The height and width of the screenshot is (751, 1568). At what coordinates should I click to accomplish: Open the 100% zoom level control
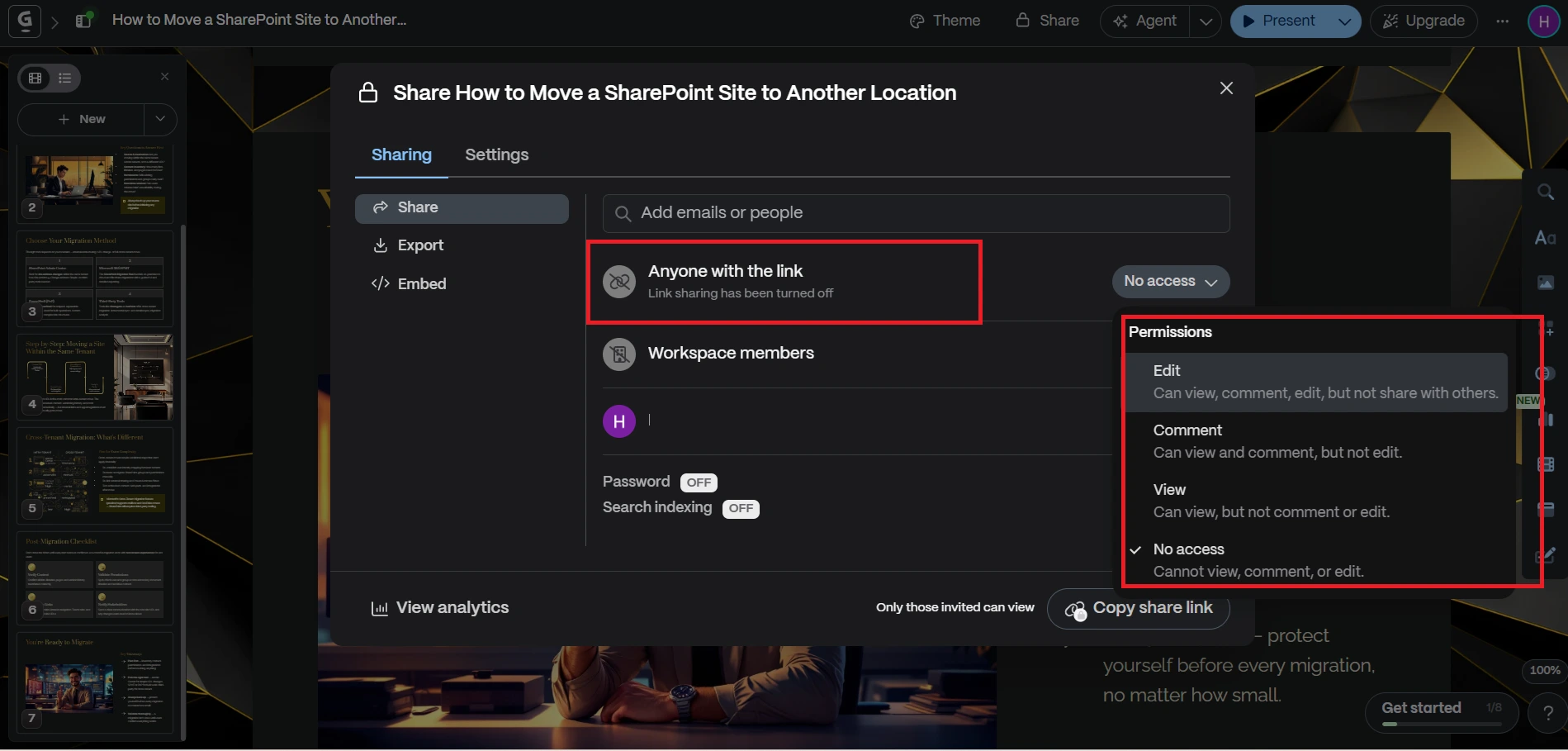(1544, 670)
